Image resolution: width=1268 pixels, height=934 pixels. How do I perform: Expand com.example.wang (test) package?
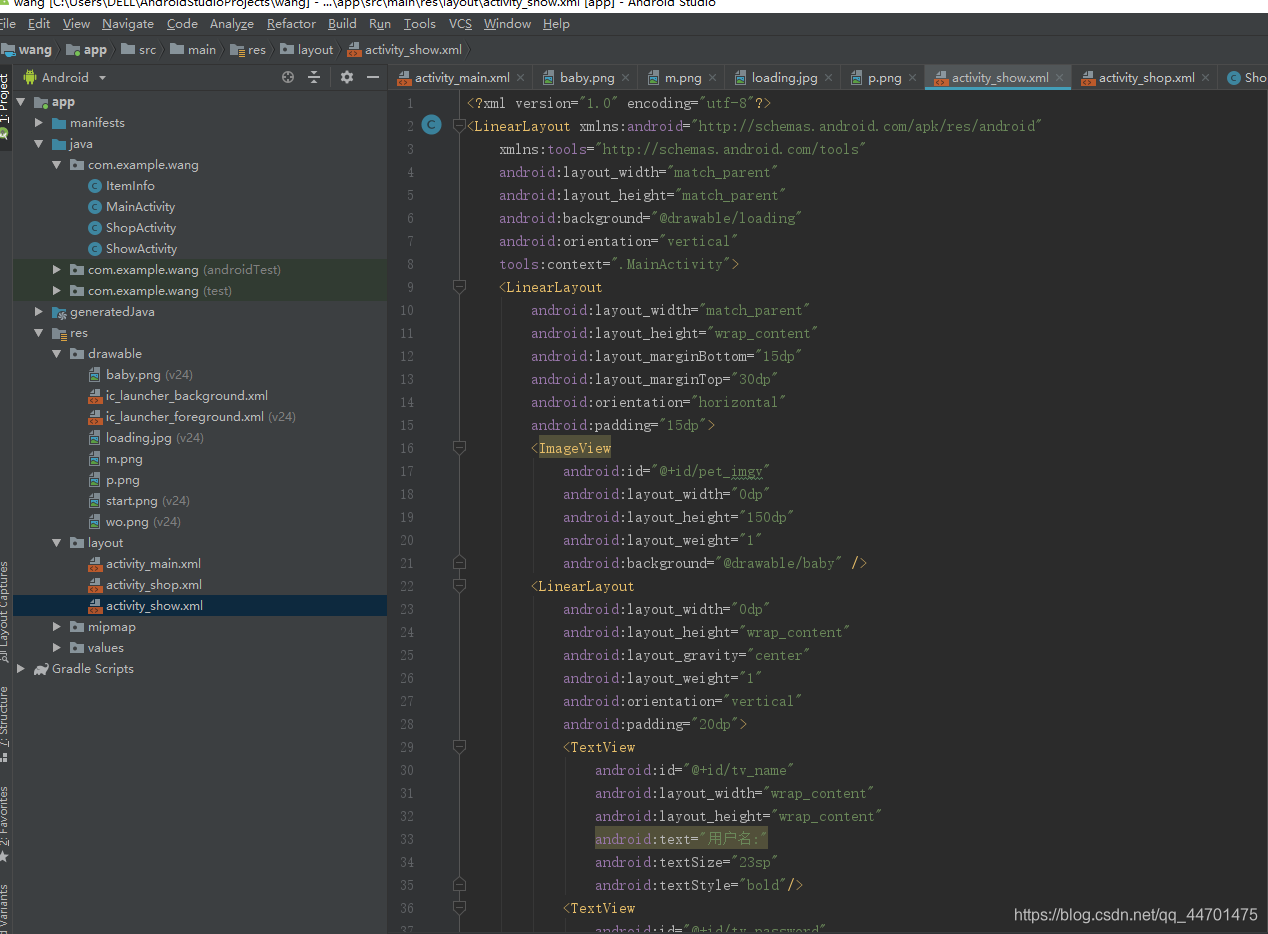[x=57, y=291]
